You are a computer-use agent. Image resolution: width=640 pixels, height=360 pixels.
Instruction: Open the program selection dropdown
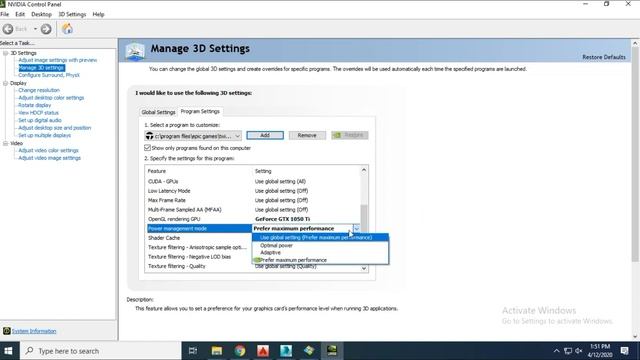pyautogui.click(x=193, y=136)
